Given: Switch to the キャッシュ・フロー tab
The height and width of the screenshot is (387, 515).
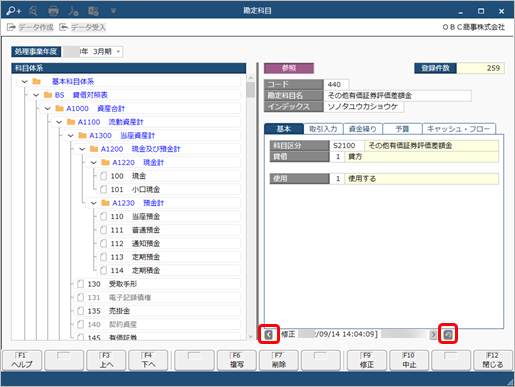Looking at the screenshot, I should click(459, 129).
